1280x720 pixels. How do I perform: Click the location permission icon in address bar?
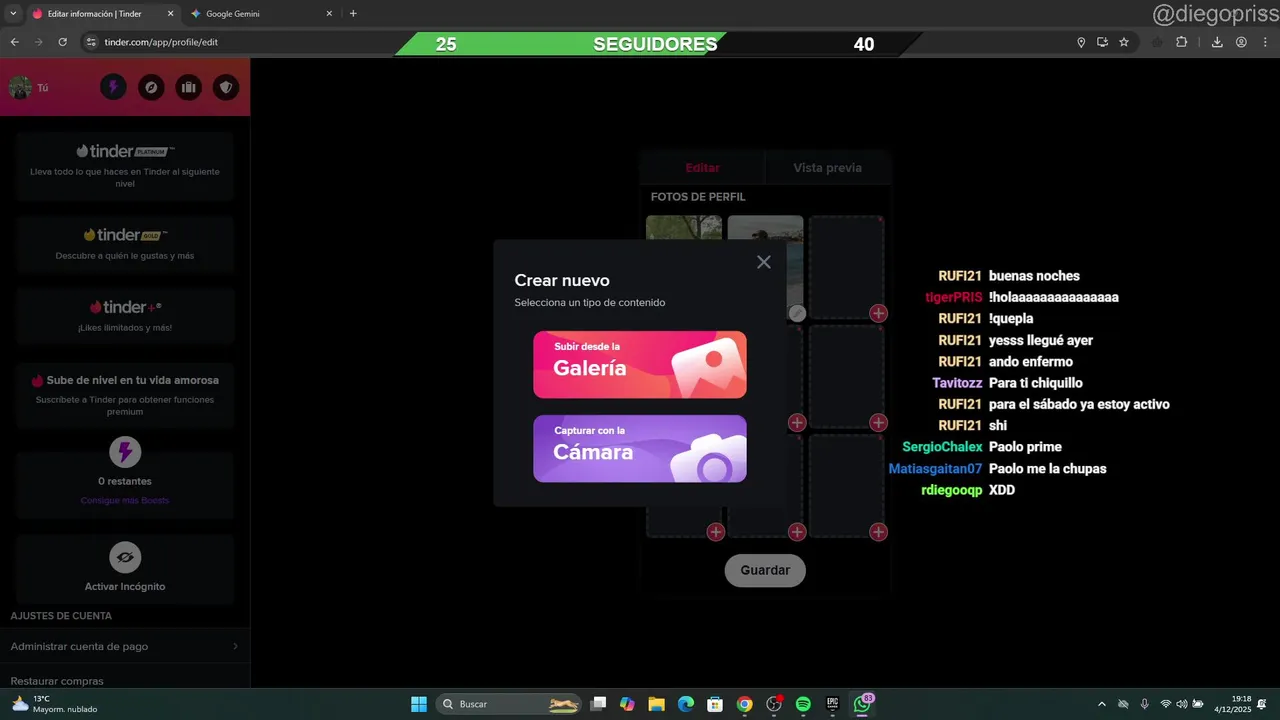pyautogui.click(x=1081, y=42)
